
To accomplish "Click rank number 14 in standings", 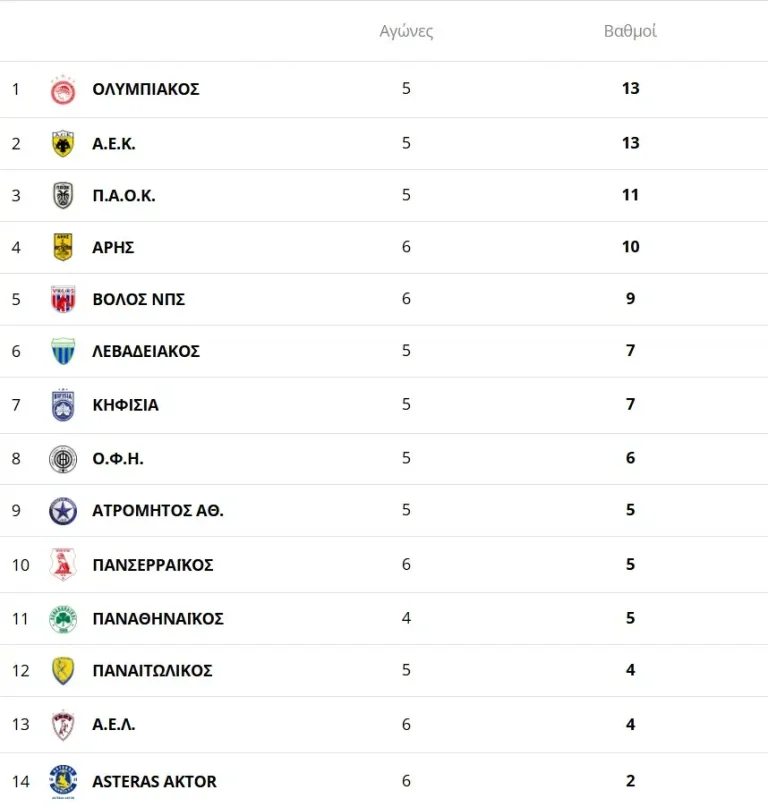I will click(x=20, y=781).
